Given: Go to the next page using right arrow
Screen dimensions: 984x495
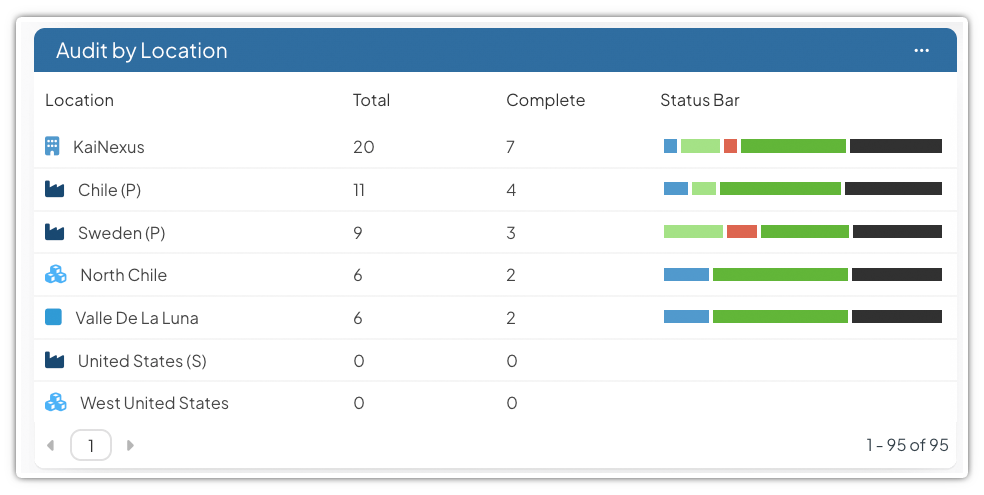Looking at the screenshot, I should point(130,445).
